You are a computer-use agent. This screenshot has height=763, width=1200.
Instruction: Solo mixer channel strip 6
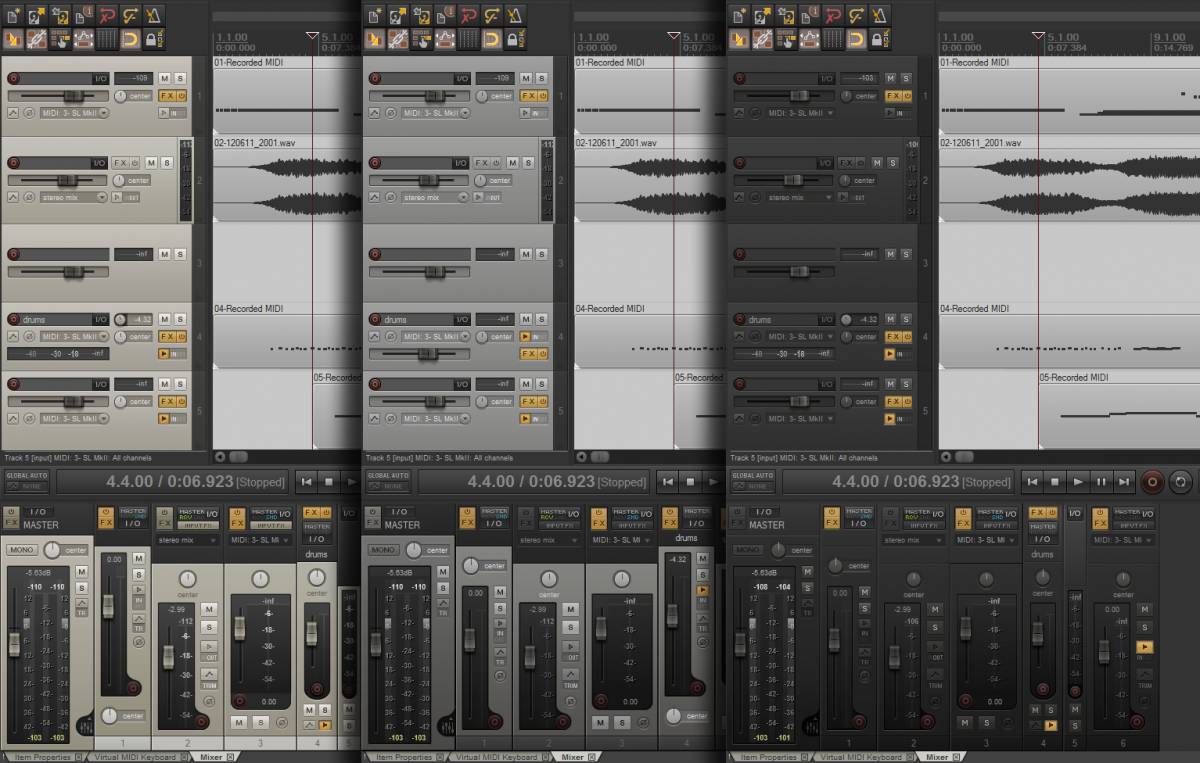coord(1145,627)
